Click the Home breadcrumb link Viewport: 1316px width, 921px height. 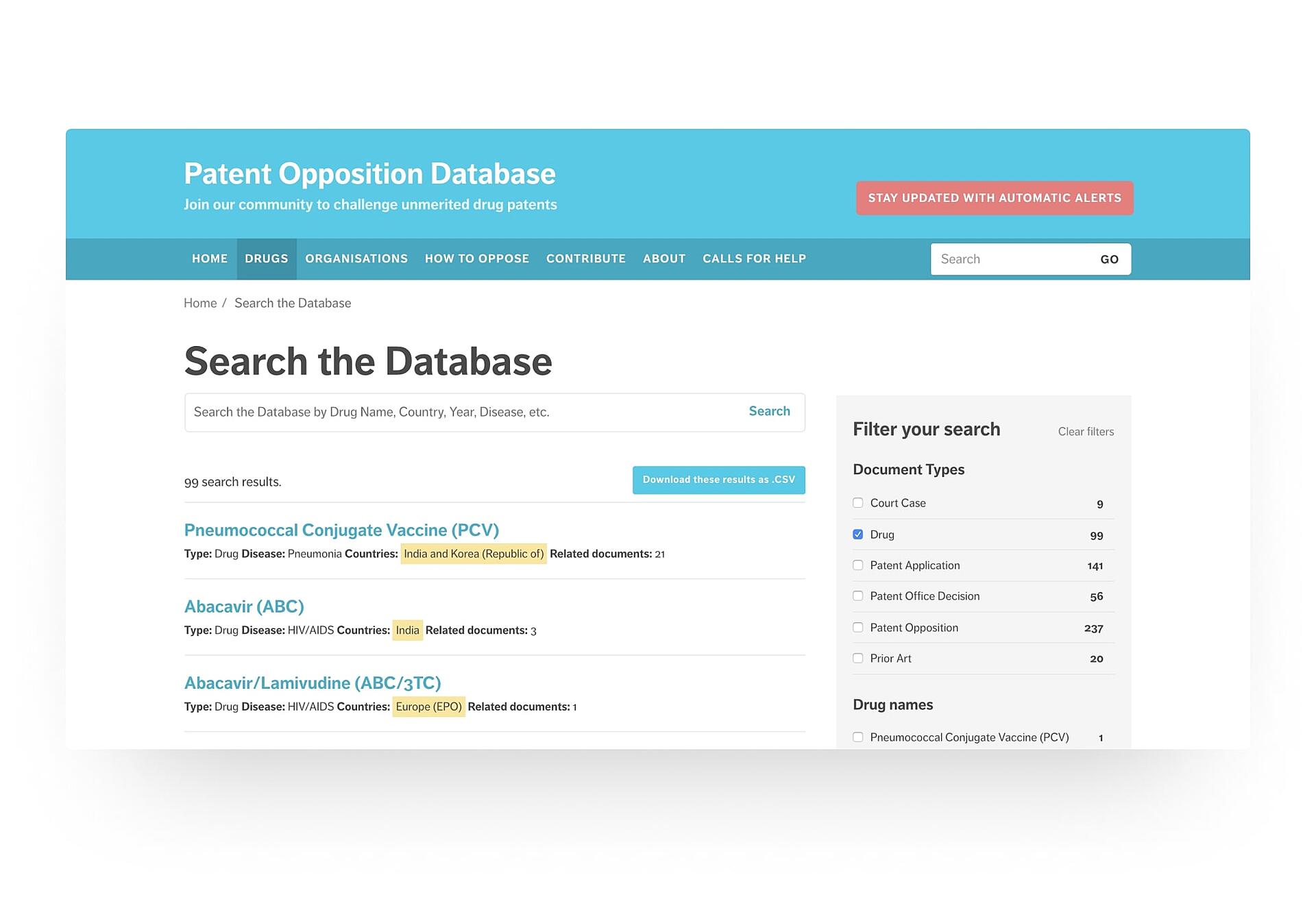[x=199, y=303]
